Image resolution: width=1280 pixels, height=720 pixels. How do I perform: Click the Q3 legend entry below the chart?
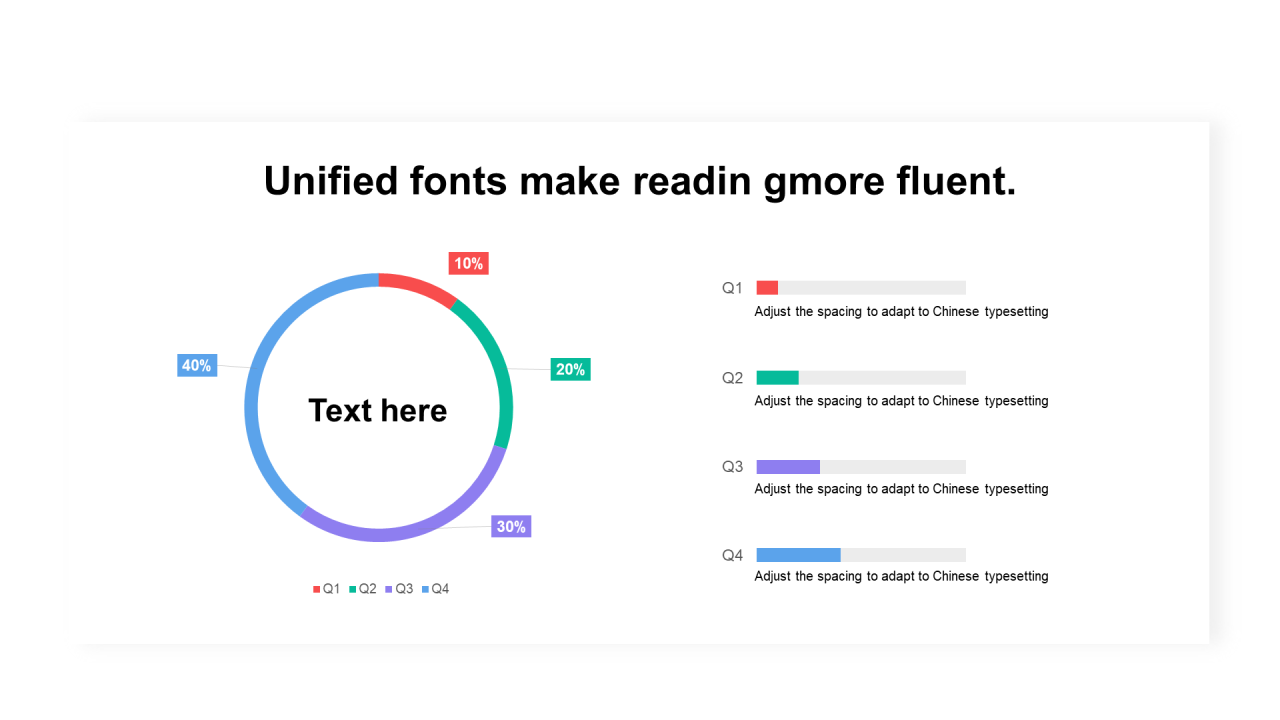399,589
